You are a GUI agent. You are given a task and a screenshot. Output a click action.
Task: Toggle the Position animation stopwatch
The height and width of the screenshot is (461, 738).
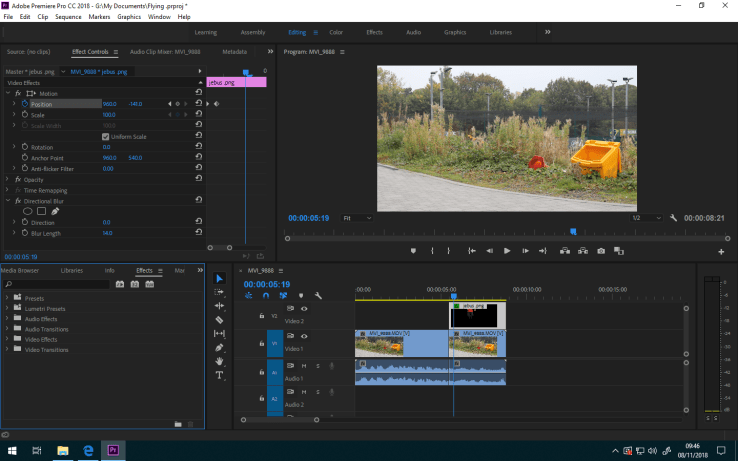25,104
